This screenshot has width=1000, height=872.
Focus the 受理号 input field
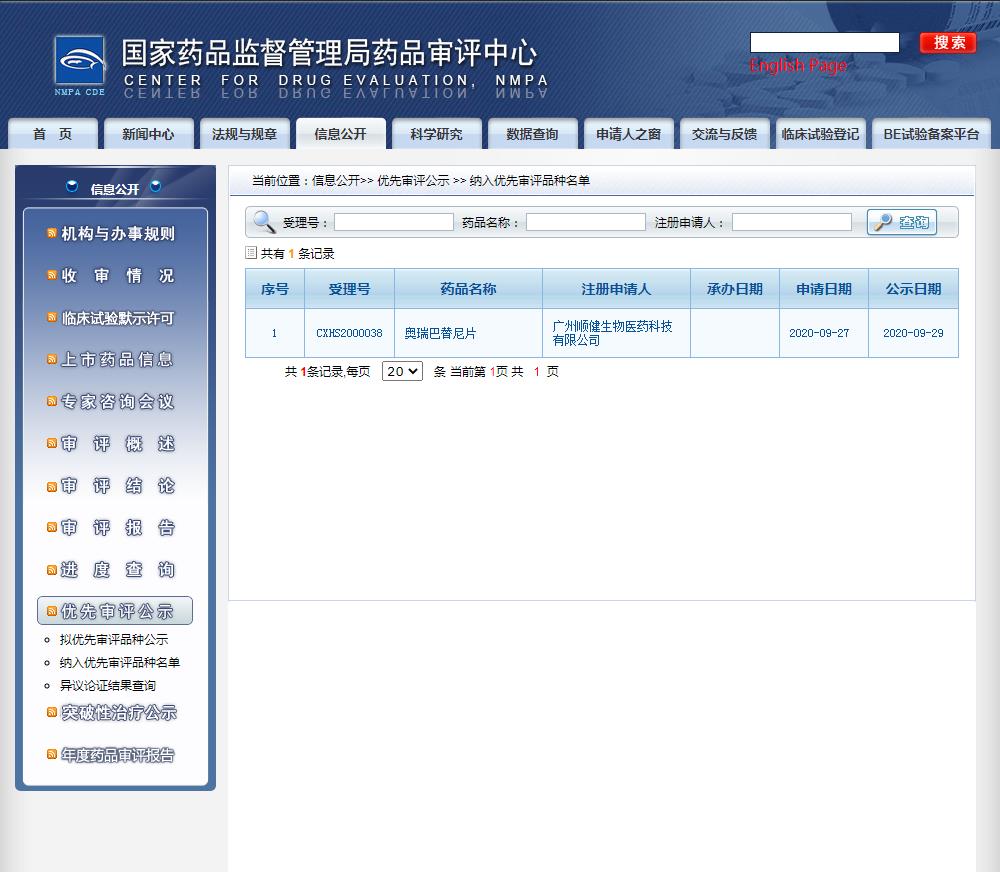pos(393,222)
